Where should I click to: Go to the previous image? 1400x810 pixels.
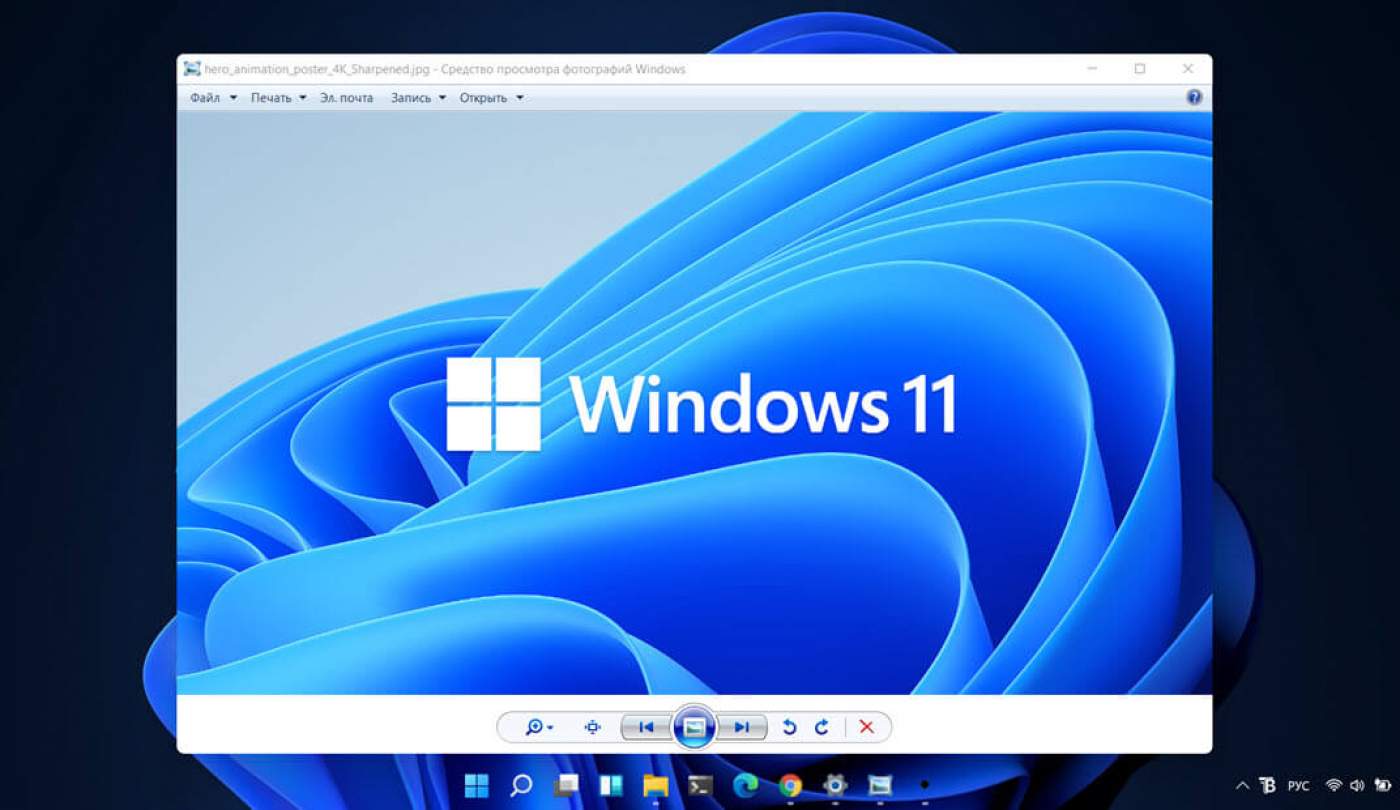pyautogui.click(x=646, y=727)
